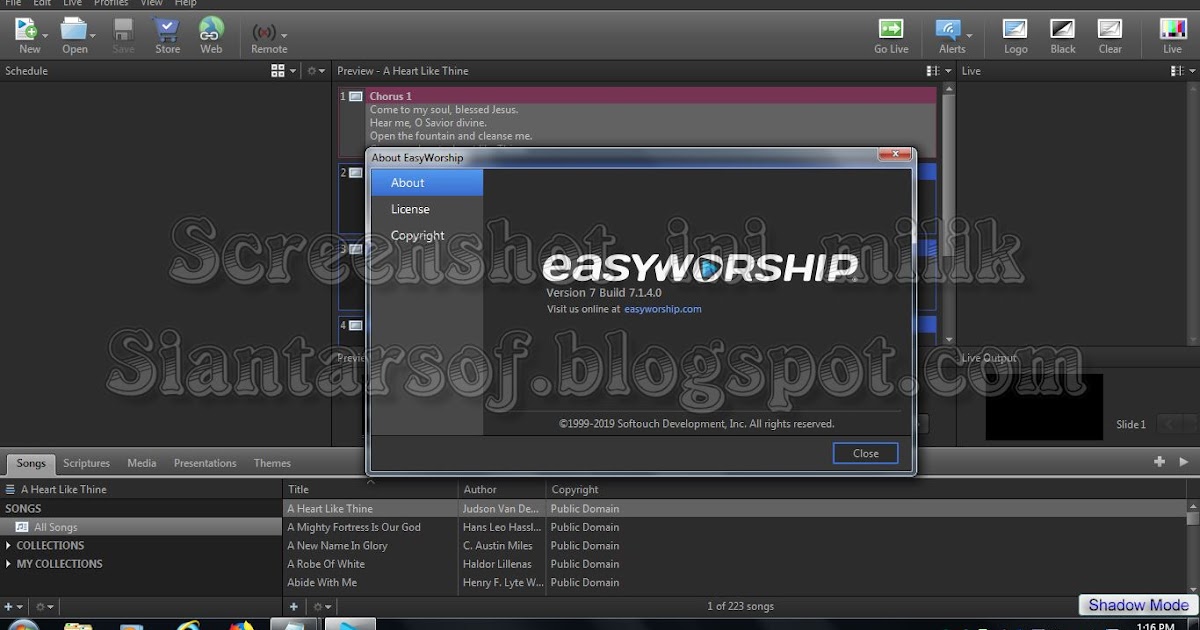Click the Remote broadcast icon
The image size is (1200, 630).
click(x=264, y=32)
